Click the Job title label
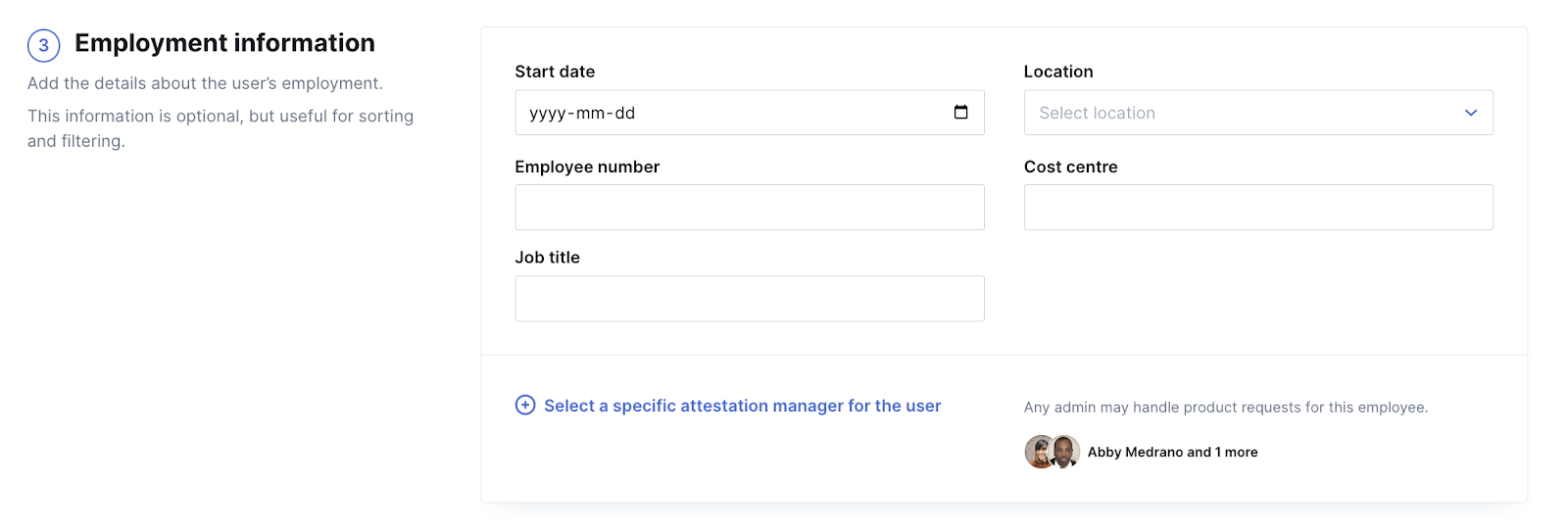 [x=547, y=258]
